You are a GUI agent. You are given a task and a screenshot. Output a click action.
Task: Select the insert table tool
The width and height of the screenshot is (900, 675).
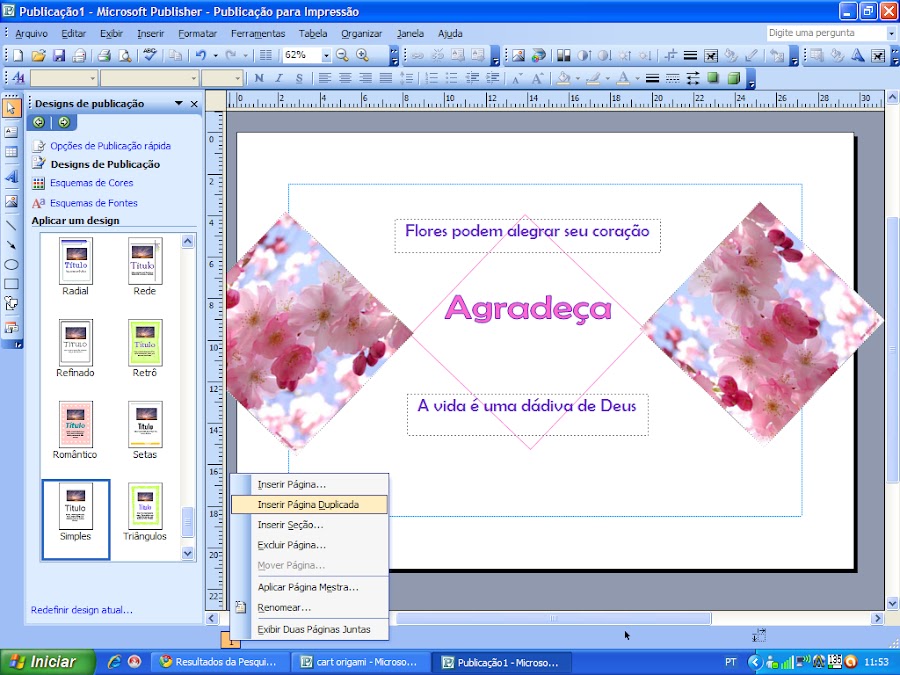(x=11, y=152)
